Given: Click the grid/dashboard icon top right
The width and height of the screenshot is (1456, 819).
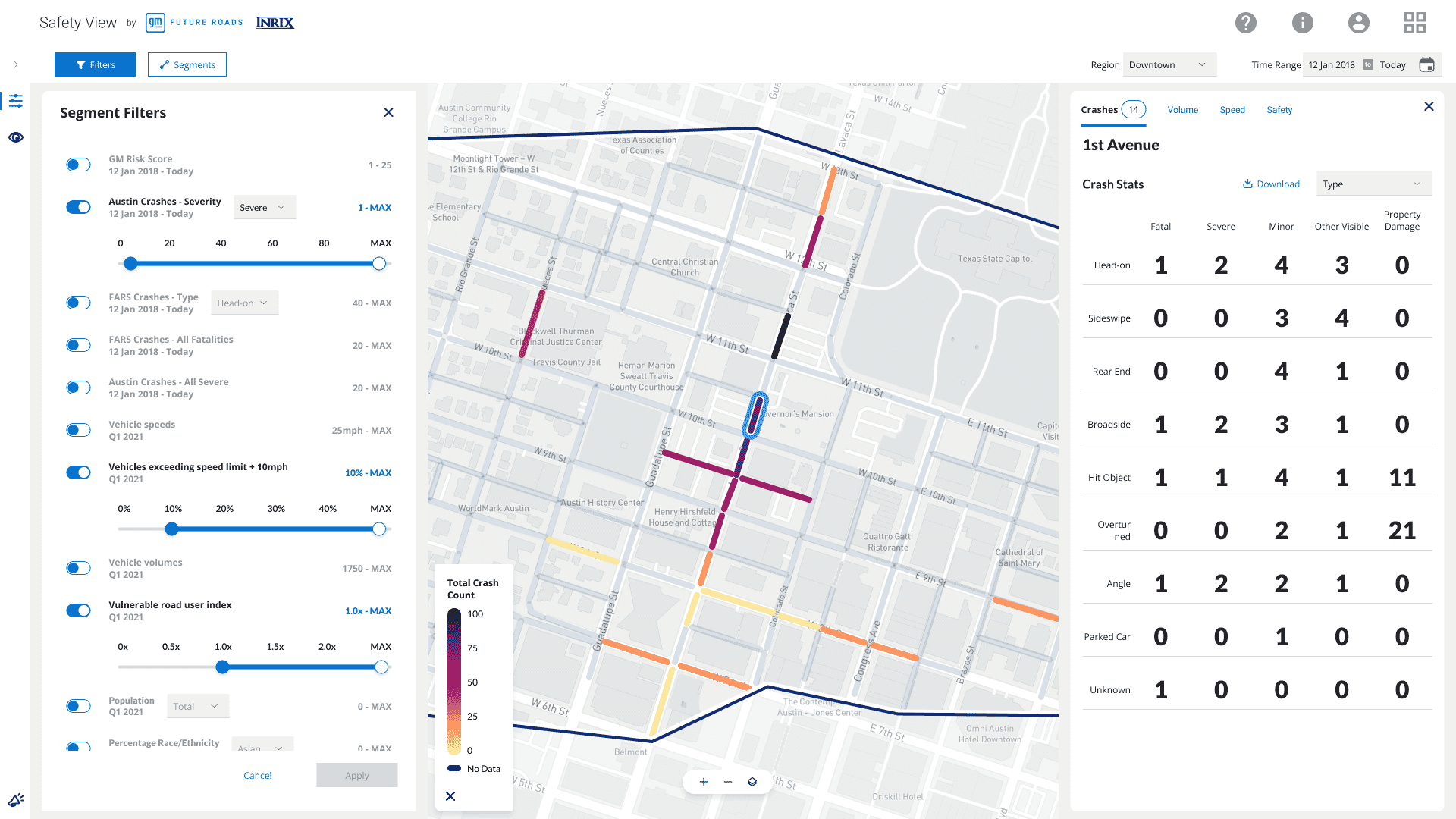Looking at the screenshot, I should tap(1414, 22).
